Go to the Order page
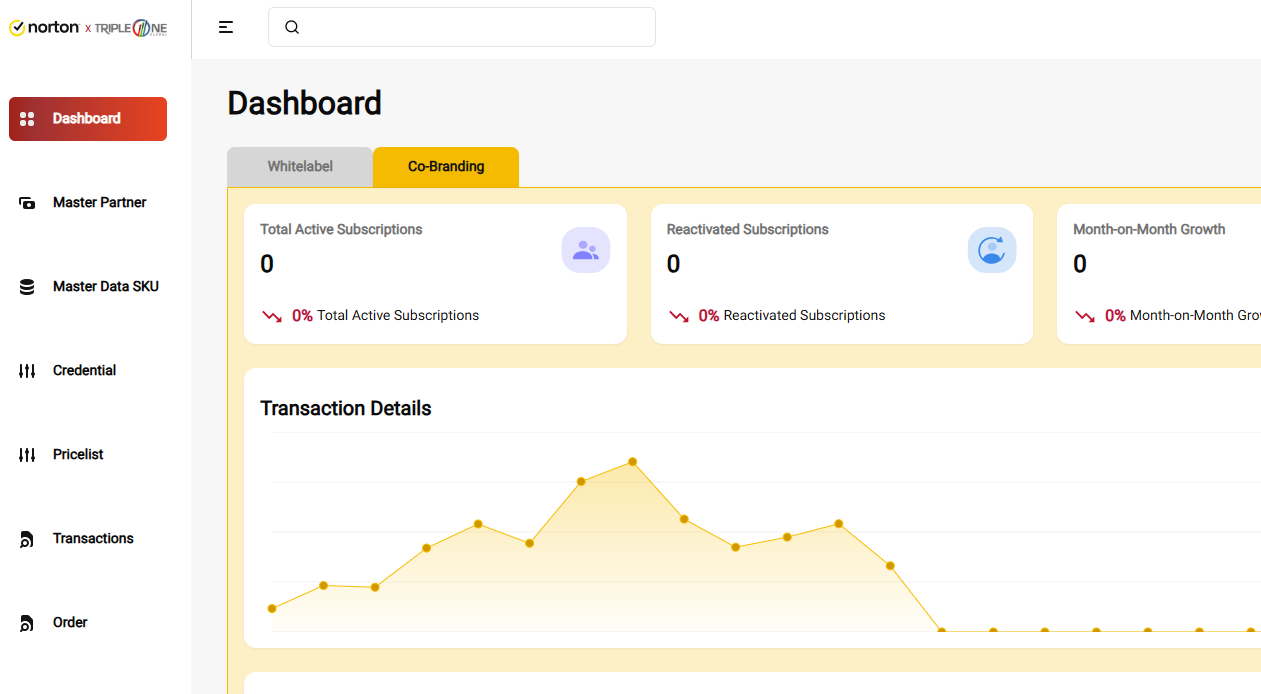 click(x=70, y=623)
